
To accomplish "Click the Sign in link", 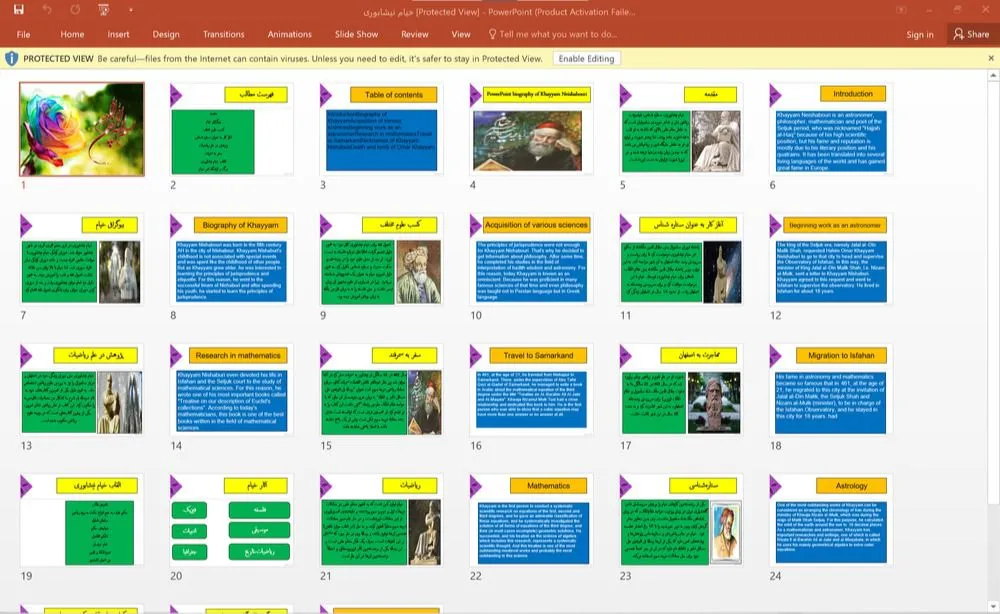I will pos(919,34).
